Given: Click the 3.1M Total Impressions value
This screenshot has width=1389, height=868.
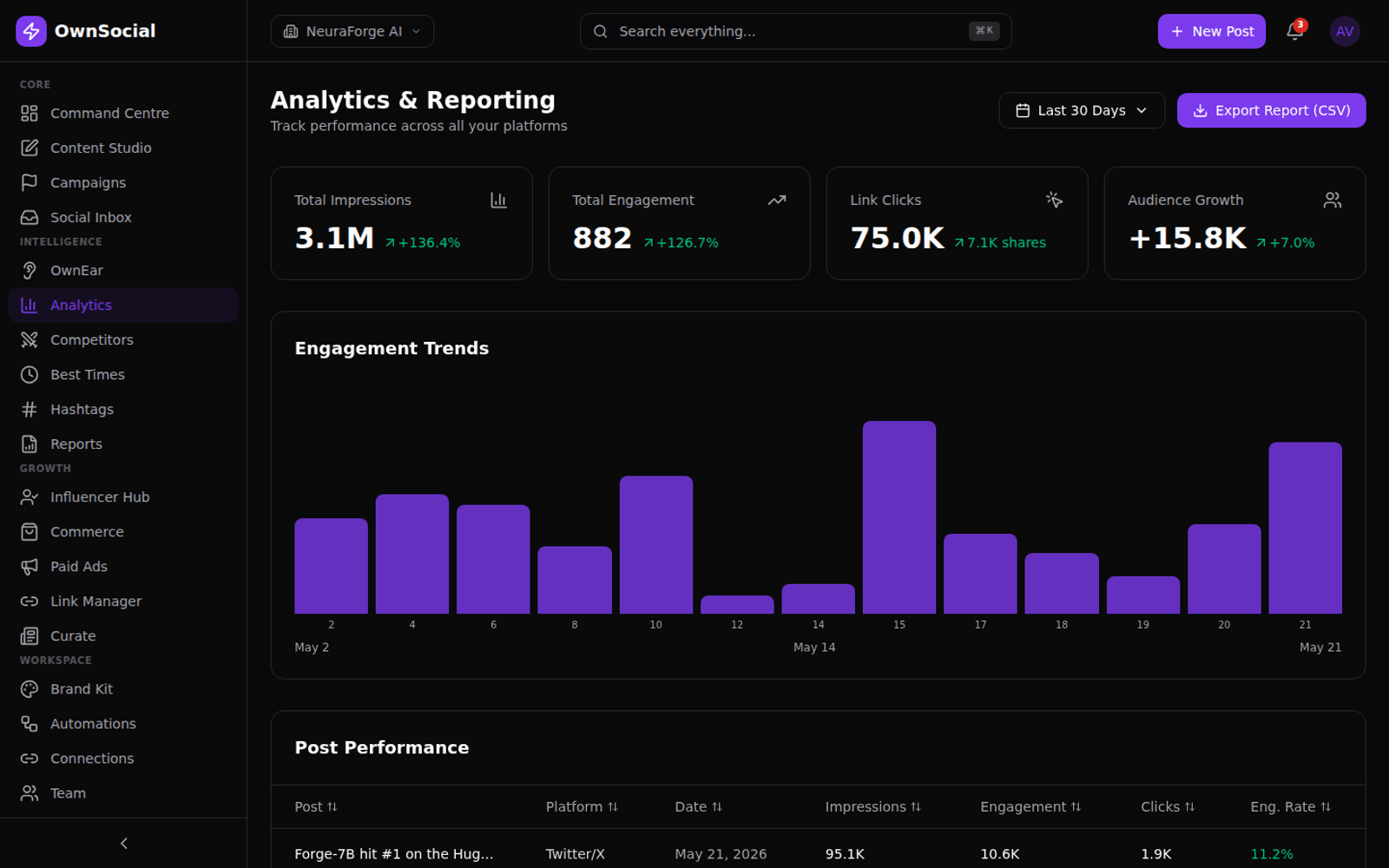Looking at the screenshot, I should click(334, 238).
